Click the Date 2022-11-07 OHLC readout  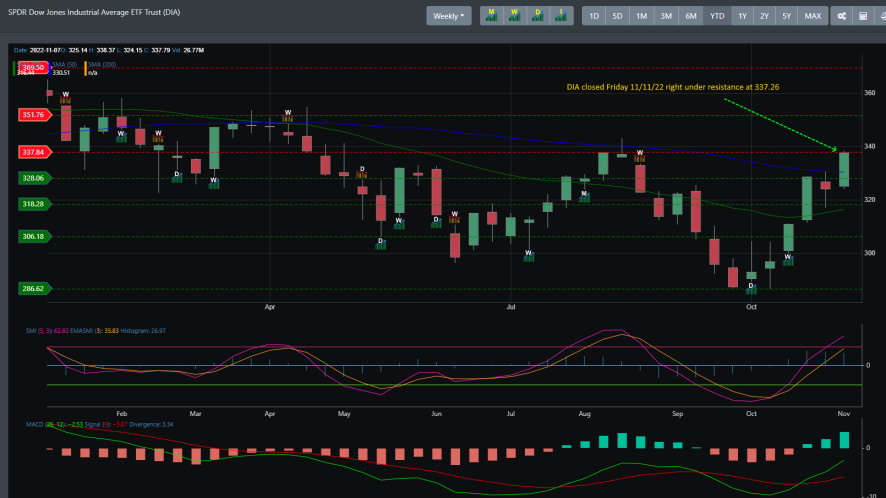tap(109, 50)
